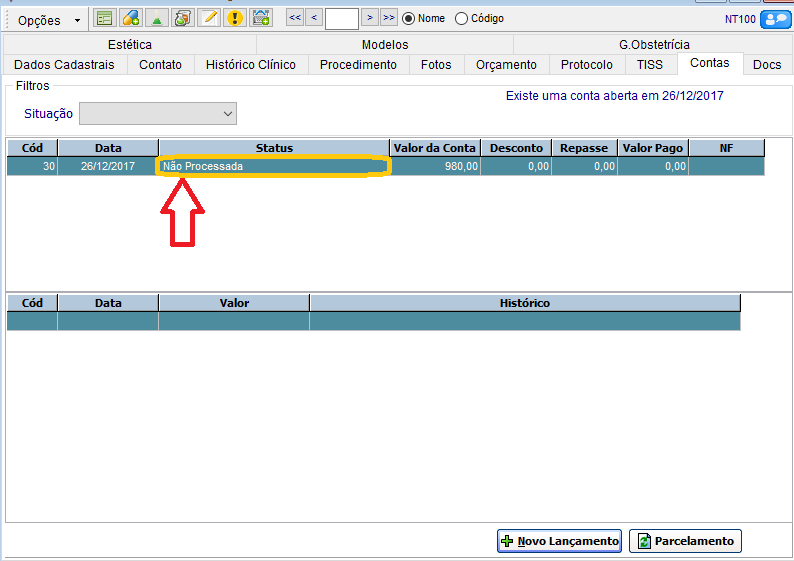Expand the Situação filter combo box

click(x=158, y=114)
